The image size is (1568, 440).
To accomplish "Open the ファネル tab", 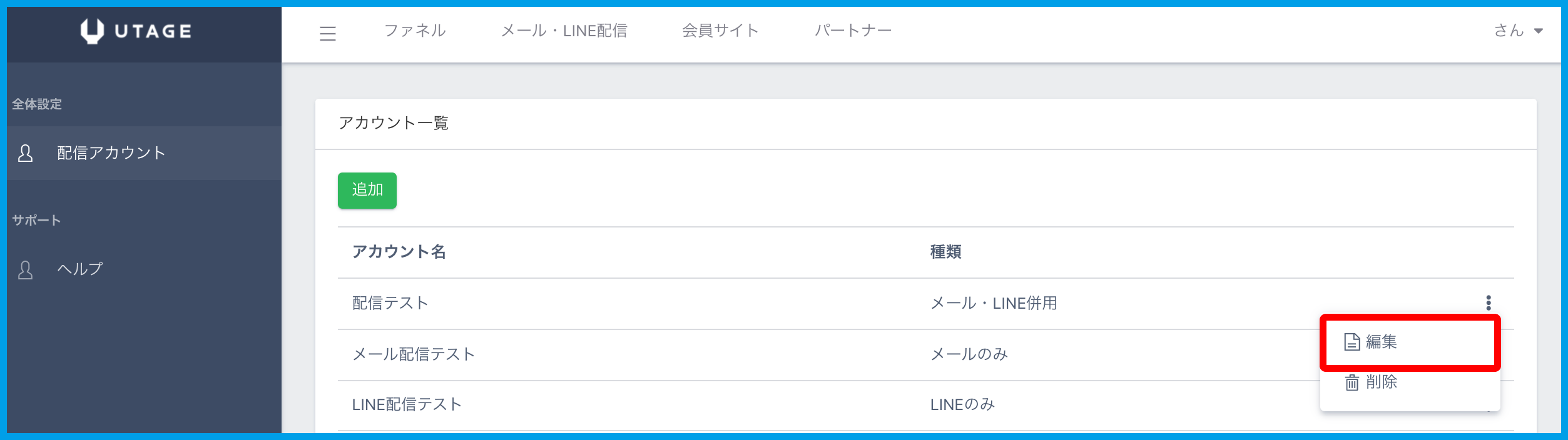I will pyautogui.click(x=415, y=31).
